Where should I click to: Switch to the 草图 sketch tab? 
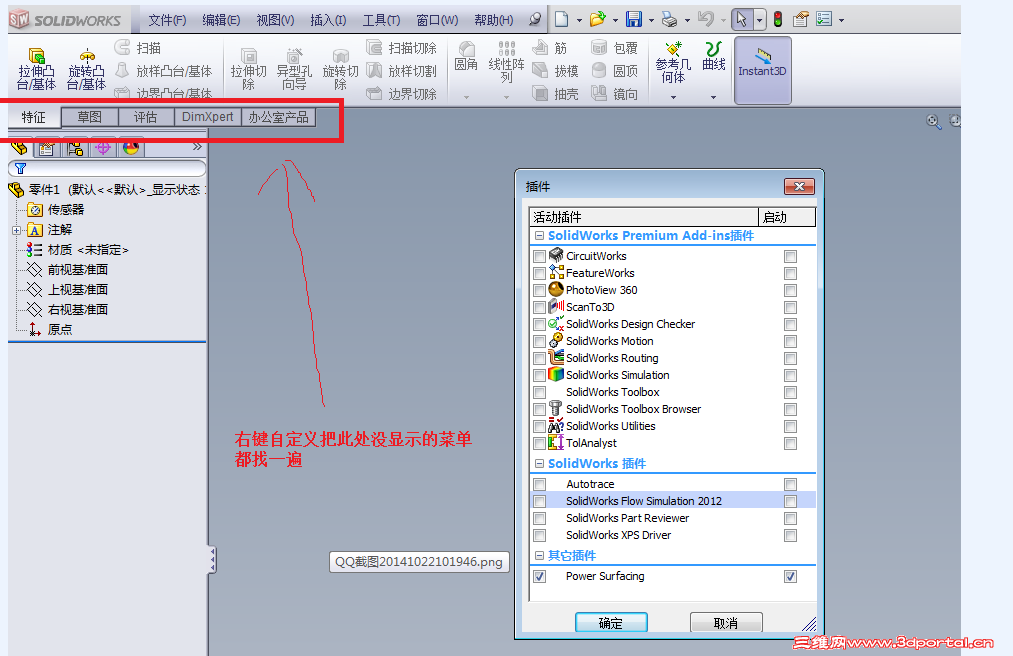pos(90,117)
